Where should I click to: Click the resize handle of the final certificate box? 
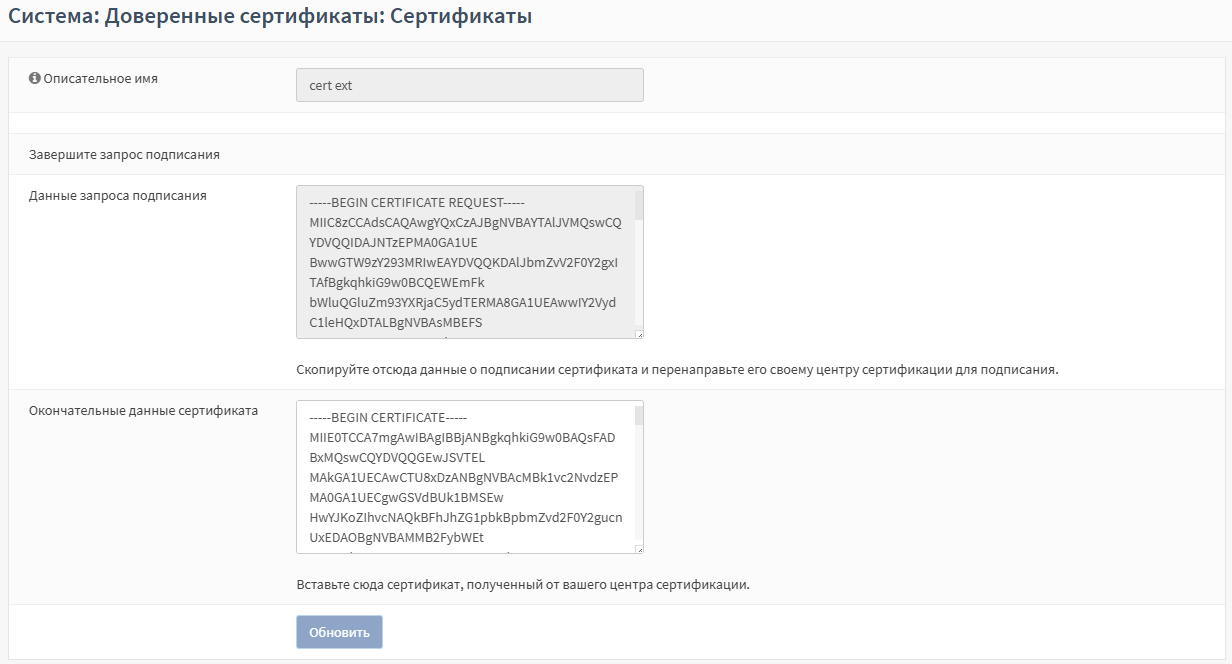(639, 548)
